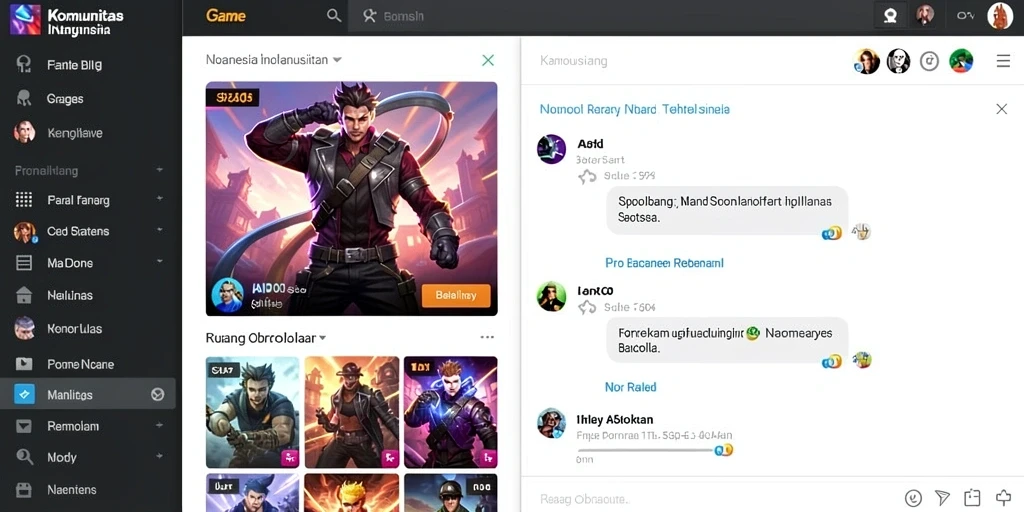Open the Pro Eacanee Rebenaml link

(x=664, y=263)
